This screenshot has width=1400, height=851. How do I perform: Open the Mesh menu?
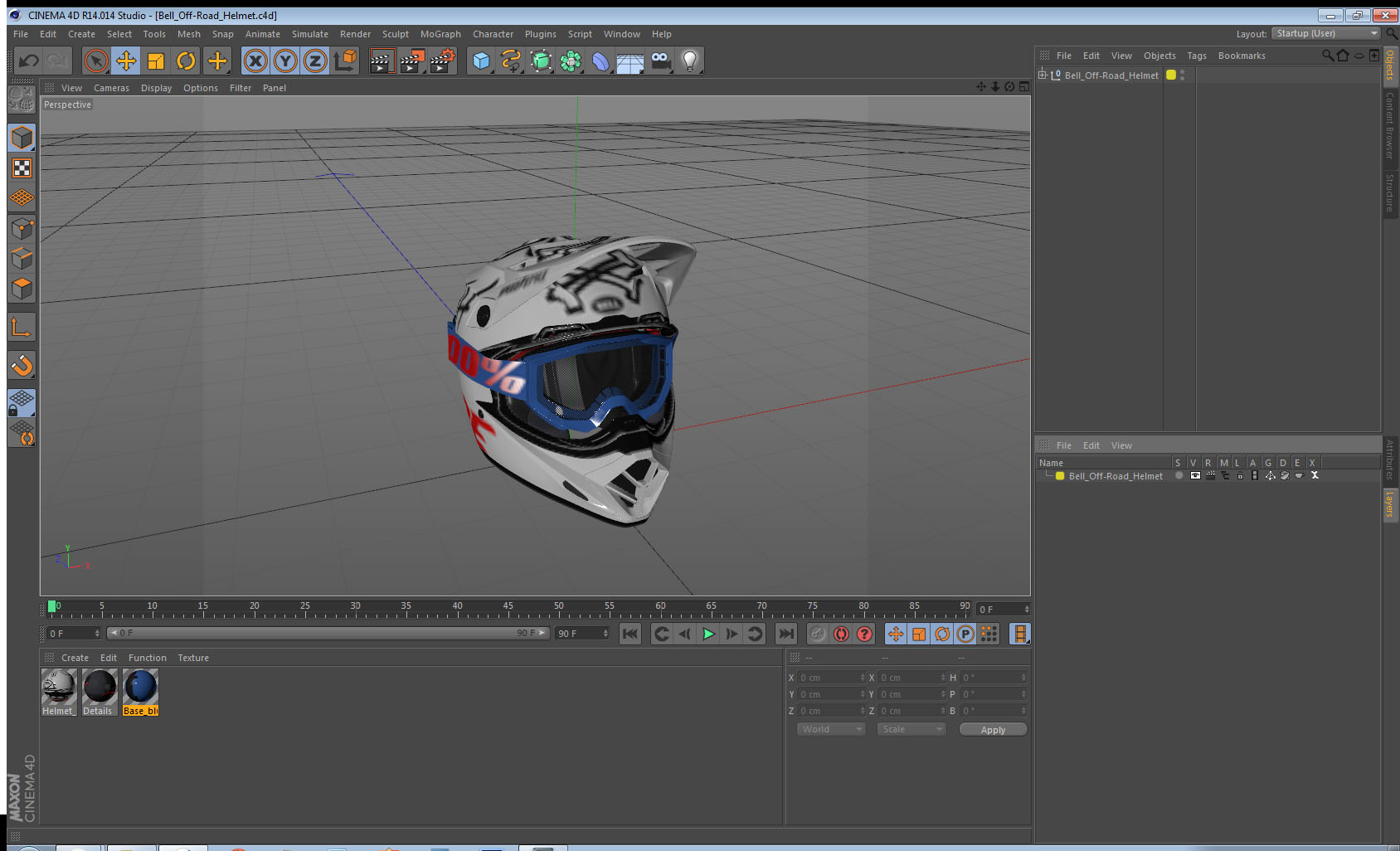click(x=188, y=34)
